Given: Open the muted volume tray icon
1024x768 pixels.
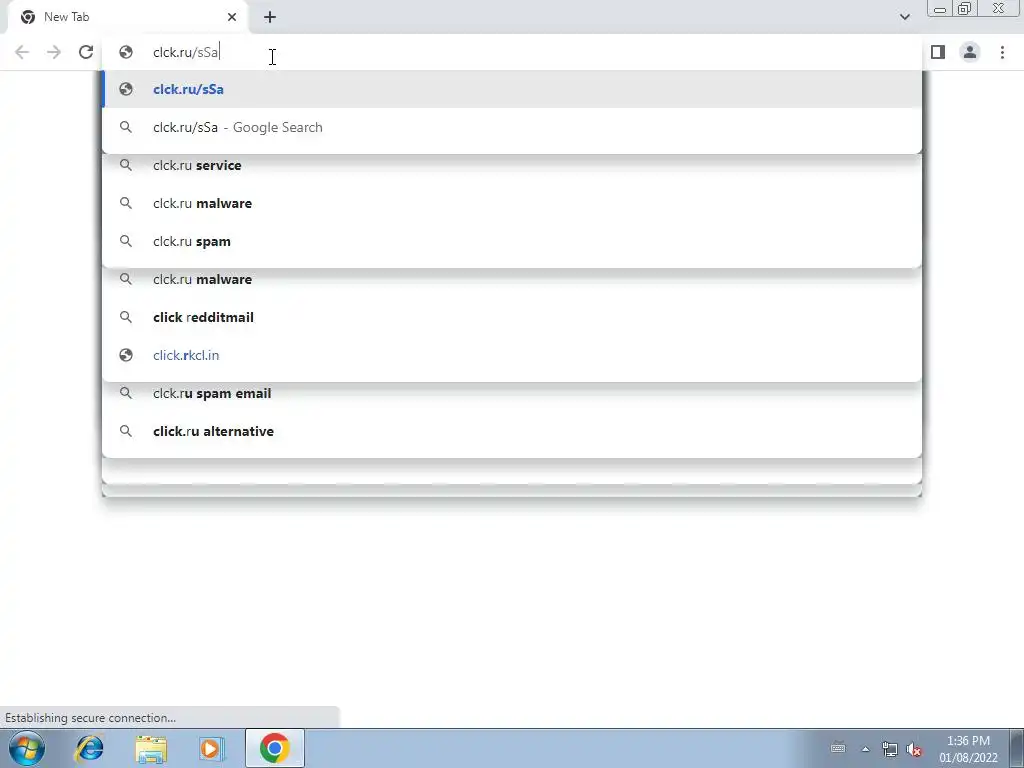Looking at the screenshot, I should pos(914,749).
